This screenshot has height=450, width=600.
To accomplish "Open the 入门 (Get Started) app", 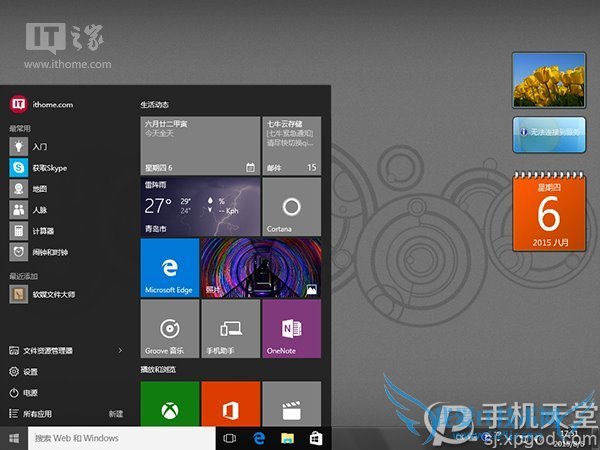I will coord(29,147).
